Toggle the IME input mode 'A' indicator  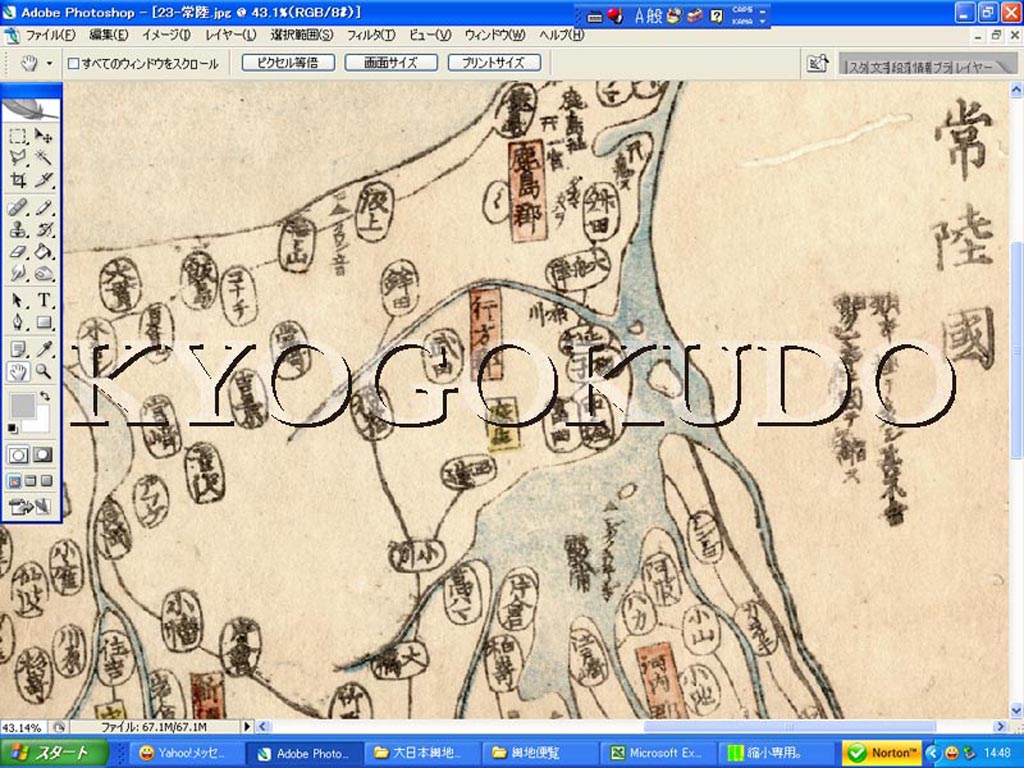click(639, 16)
